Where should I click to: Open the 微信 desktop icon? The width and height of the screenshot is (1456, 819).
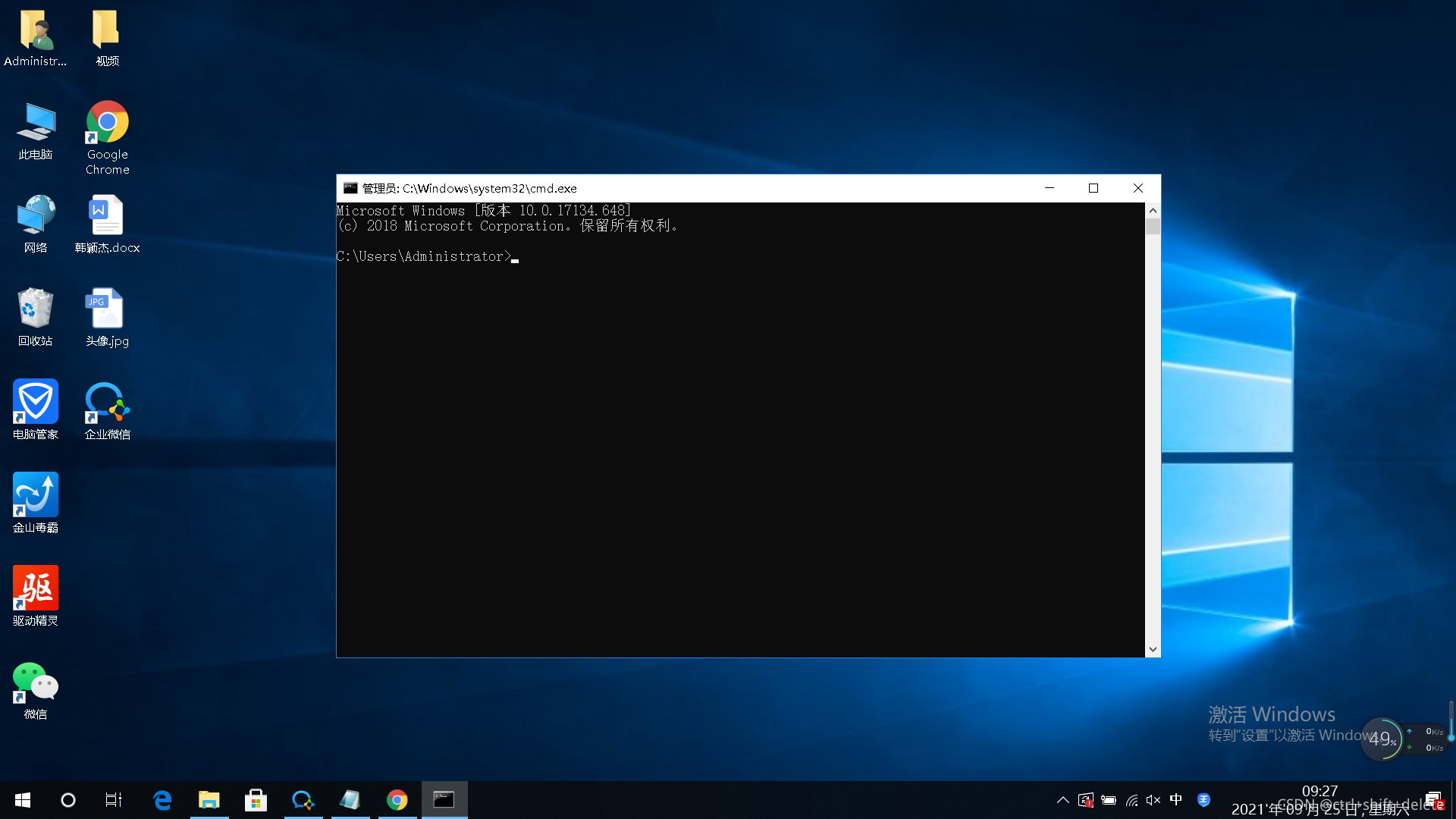(35, 682)
